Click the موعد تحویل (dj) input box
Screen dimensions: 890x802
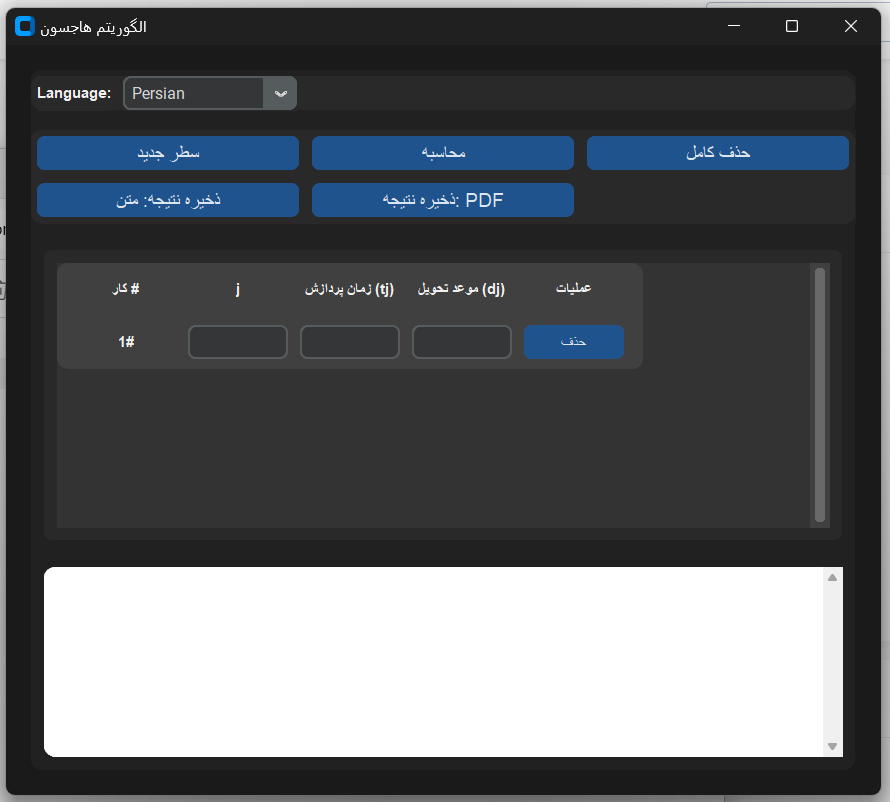click(x=462, y=342)
